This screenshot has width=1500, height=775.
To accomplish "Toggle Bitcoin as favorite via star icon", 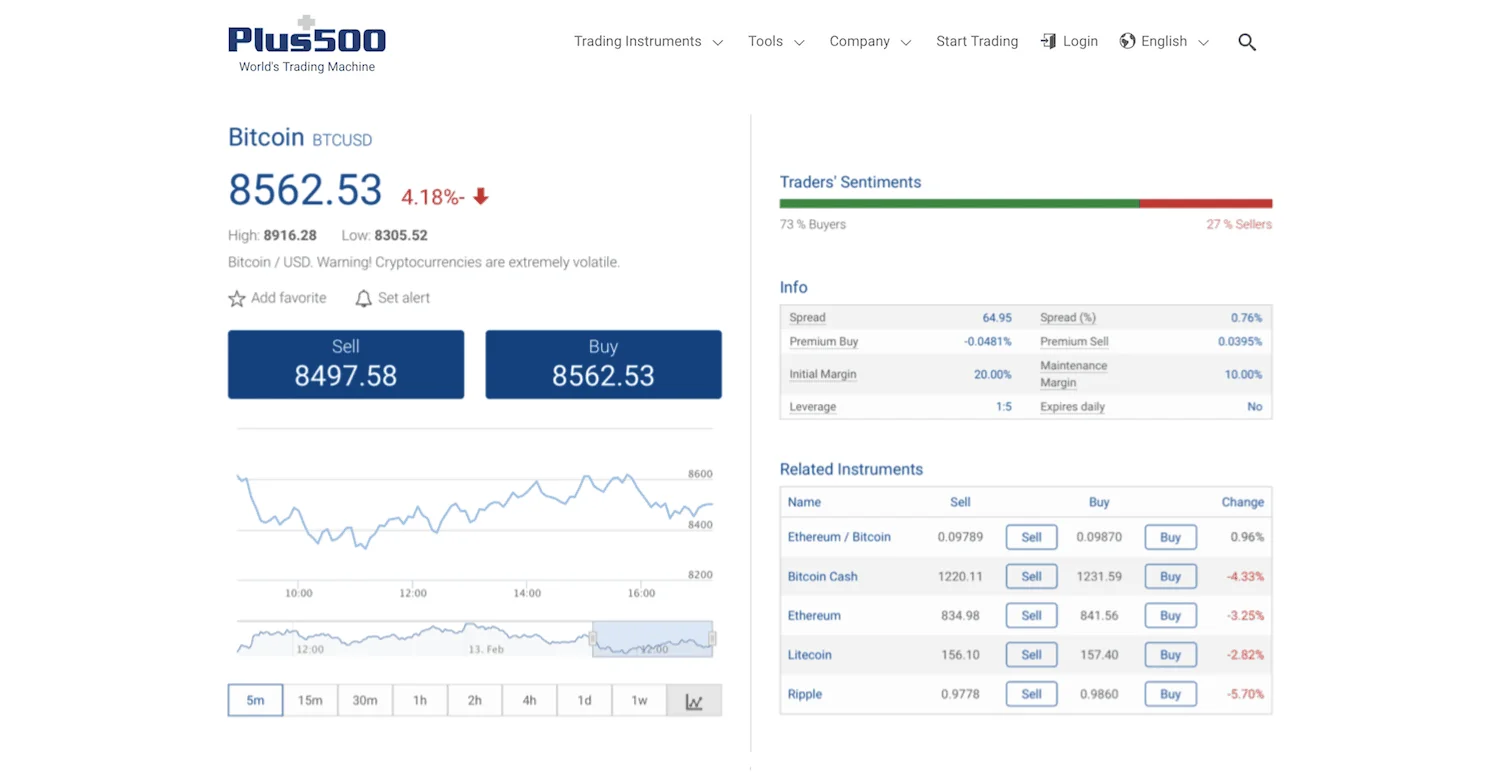I will (236, 297).
